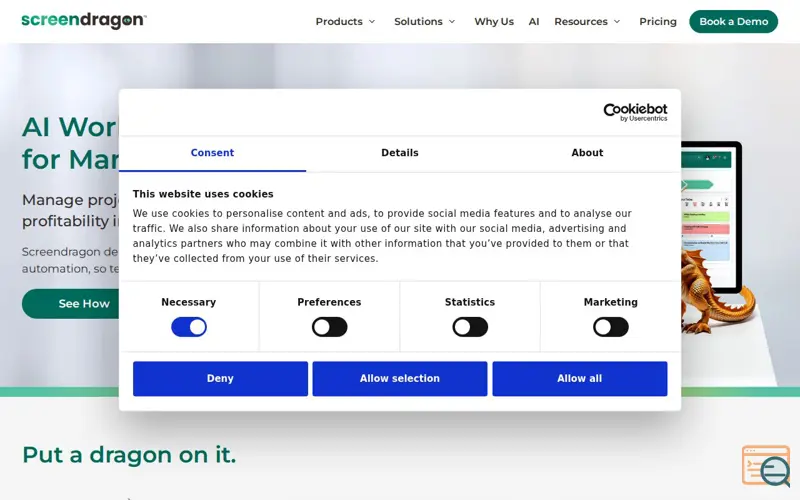The width and height of the screenshot is (800, 500).
Task: Switch to the Consent tab
Action: point(212,153)
